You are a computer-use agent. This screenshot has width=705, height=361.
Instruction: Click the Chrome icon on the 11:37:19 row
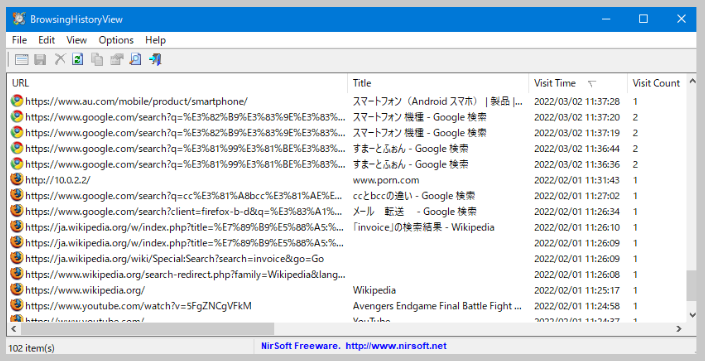point(17,132)
